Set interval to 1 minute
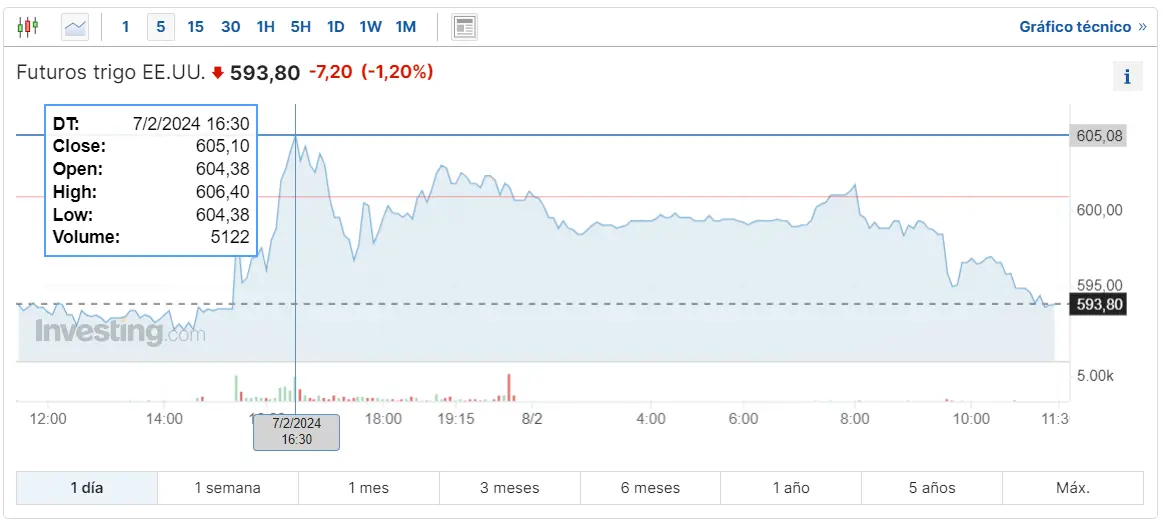This screenshot has width=1164, height=525. click(125, 27)
